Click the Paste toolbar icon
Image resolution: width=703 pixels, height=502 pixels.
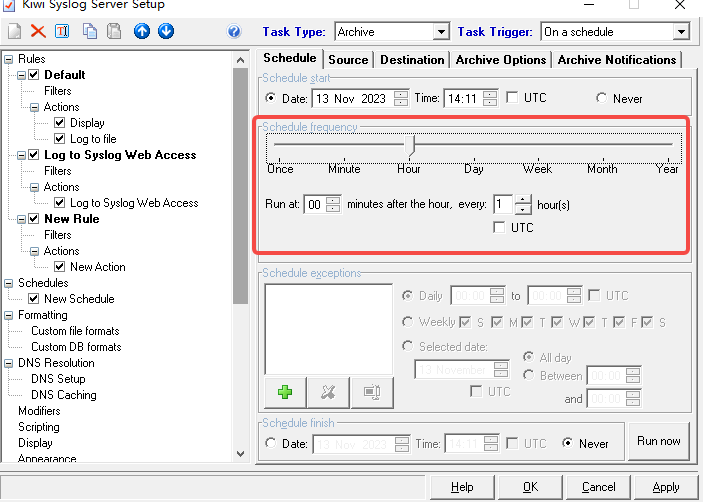point(114,31)
